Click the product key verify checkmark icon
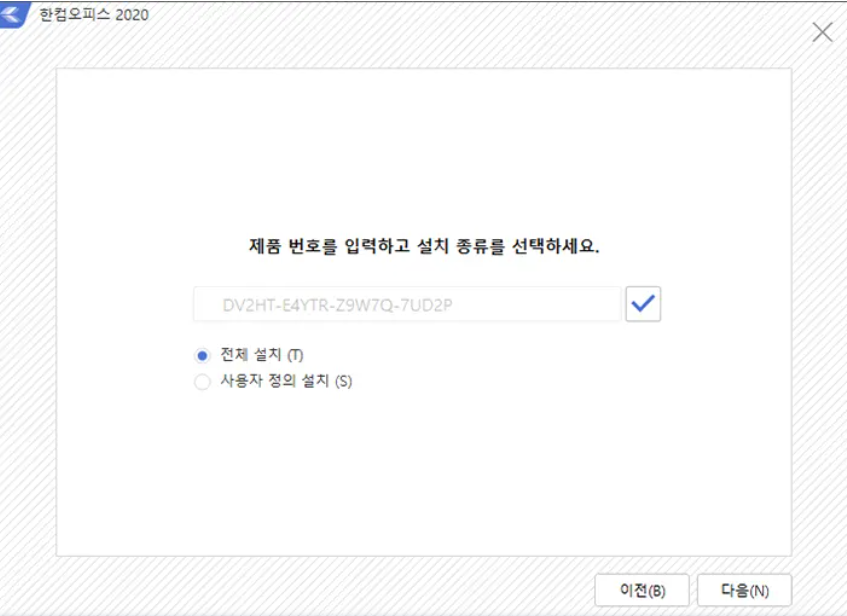The height and width of the screenshot is (616, 847). (x=643, y=304)
